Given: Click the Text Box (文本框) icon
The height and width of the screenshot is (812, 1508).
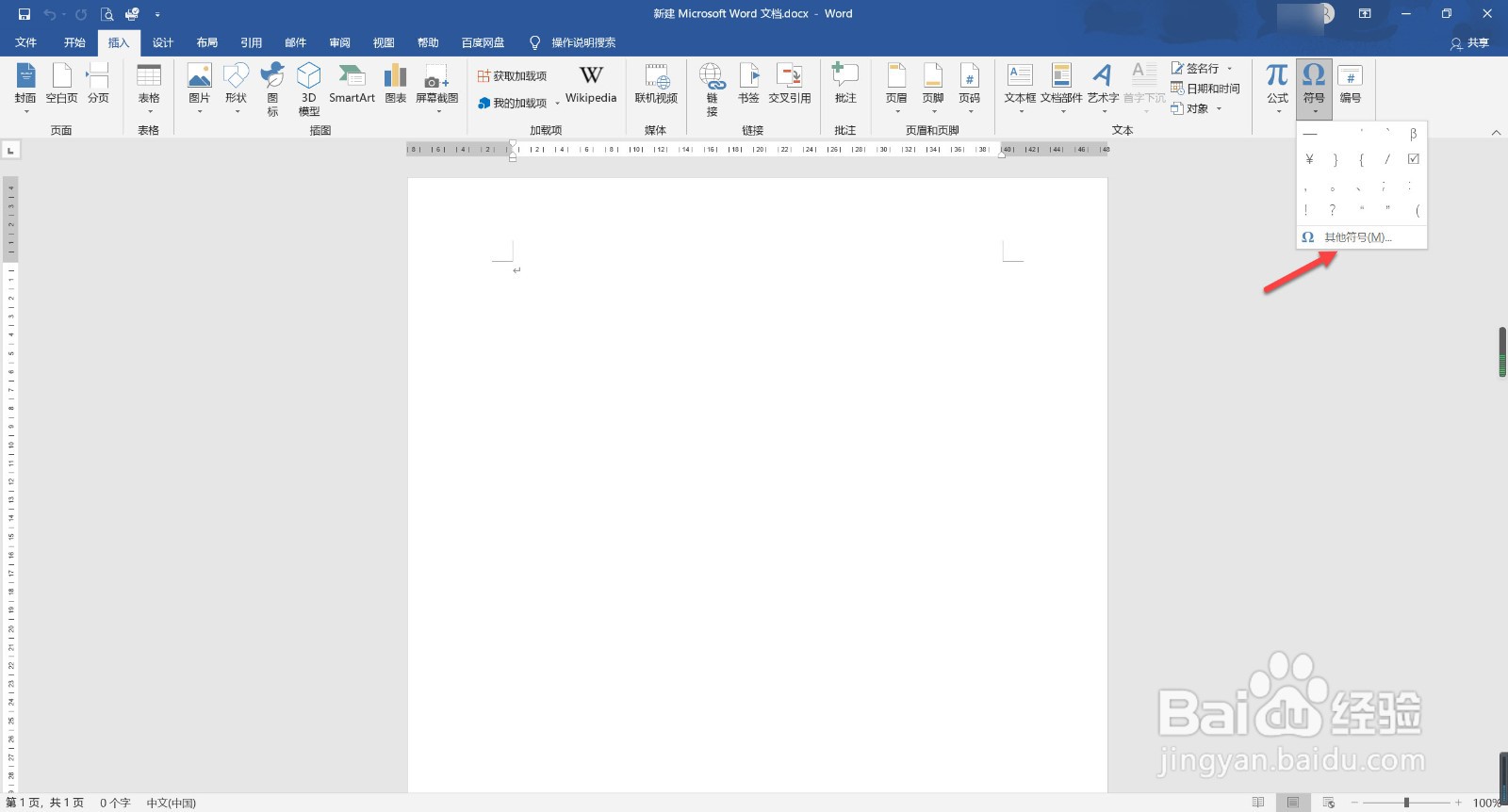Looking at the screenshot, I should 1020,88.
